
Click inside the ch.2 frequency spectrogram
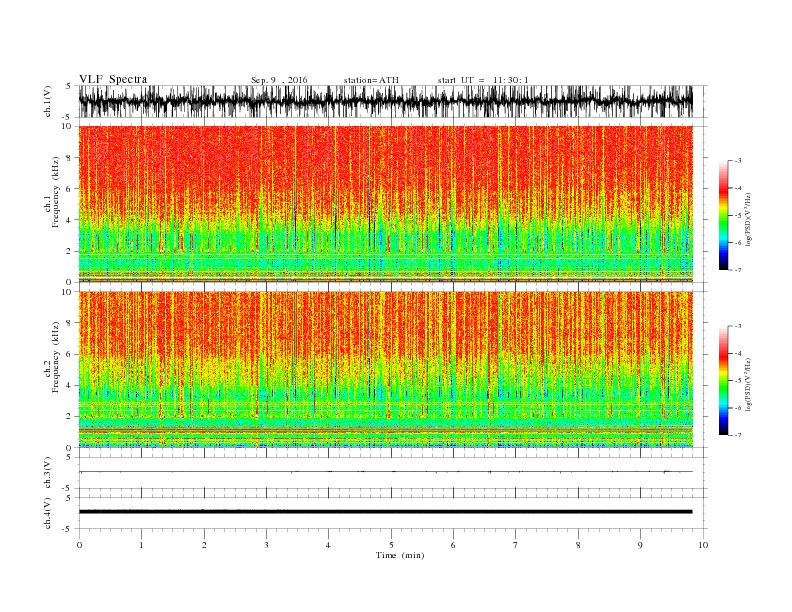coord(385,370)
